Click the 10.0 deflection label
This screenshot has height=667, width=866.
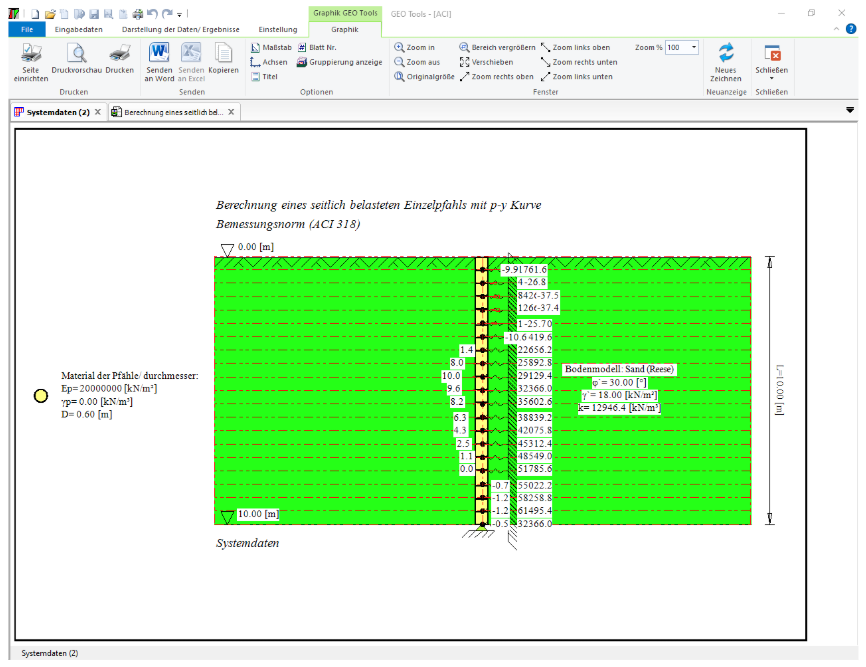coord(451,376)
